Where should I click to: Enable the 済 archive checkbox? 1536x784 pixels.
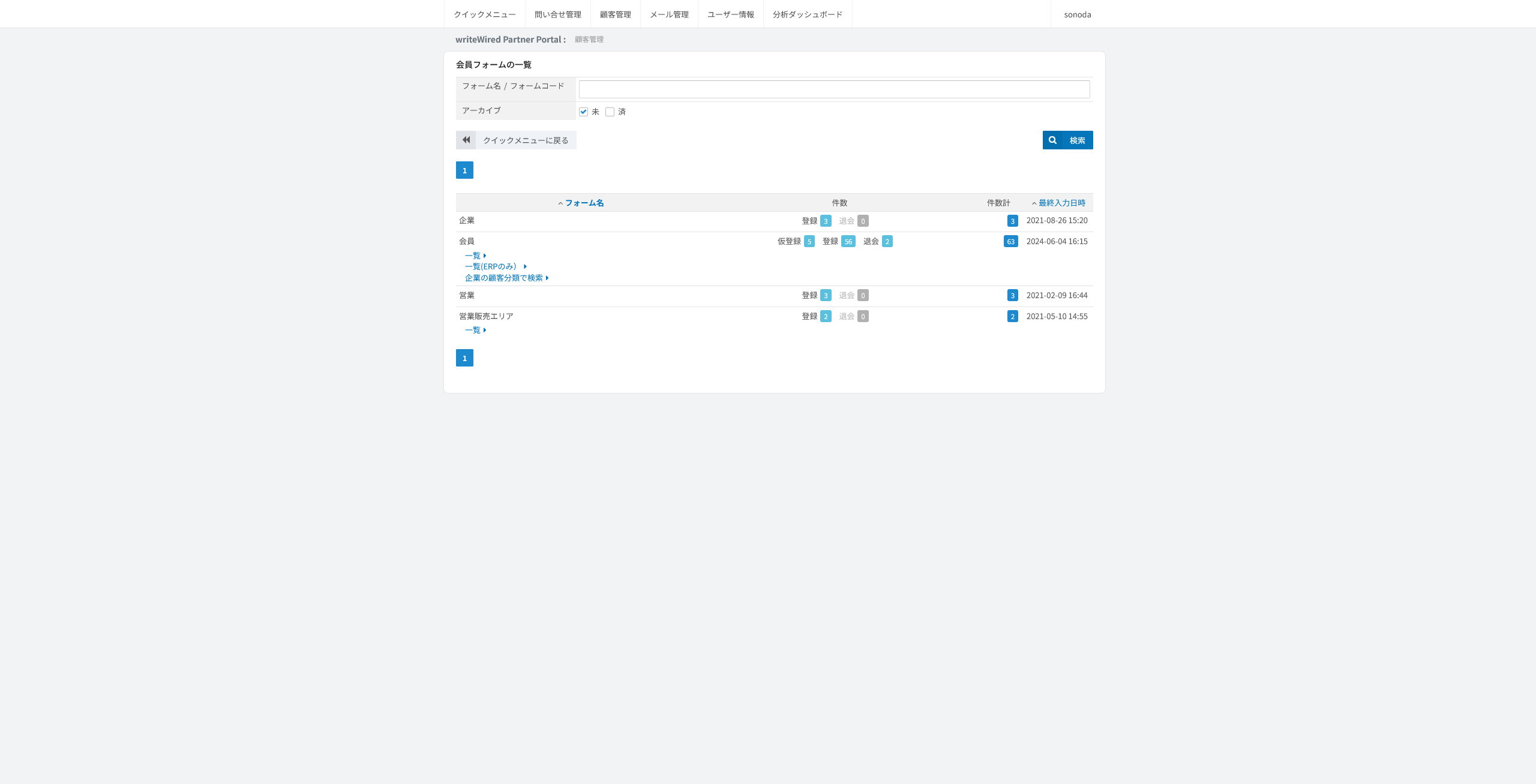pos(610,112)
